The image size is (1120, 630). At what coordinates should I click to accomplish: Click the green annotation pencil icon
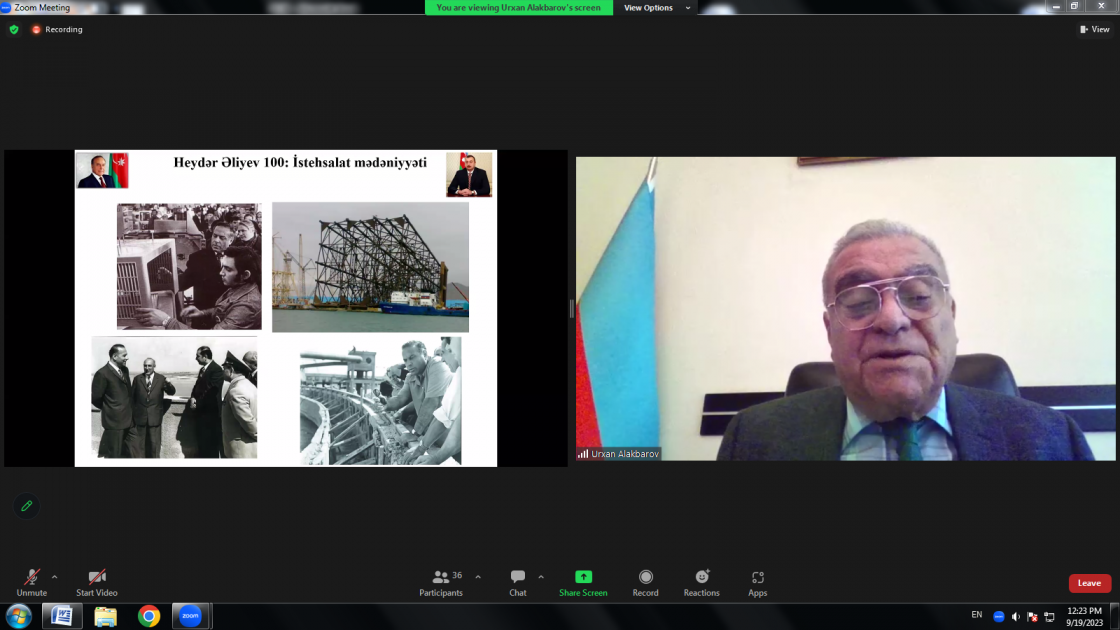coord(27,506)
